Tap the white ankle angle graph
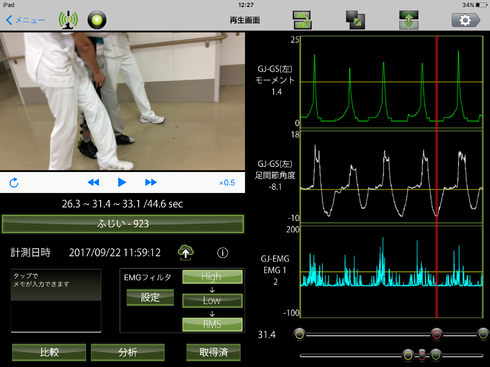Image resolution: width=490 pixels, height=367 pixels. 392,177
